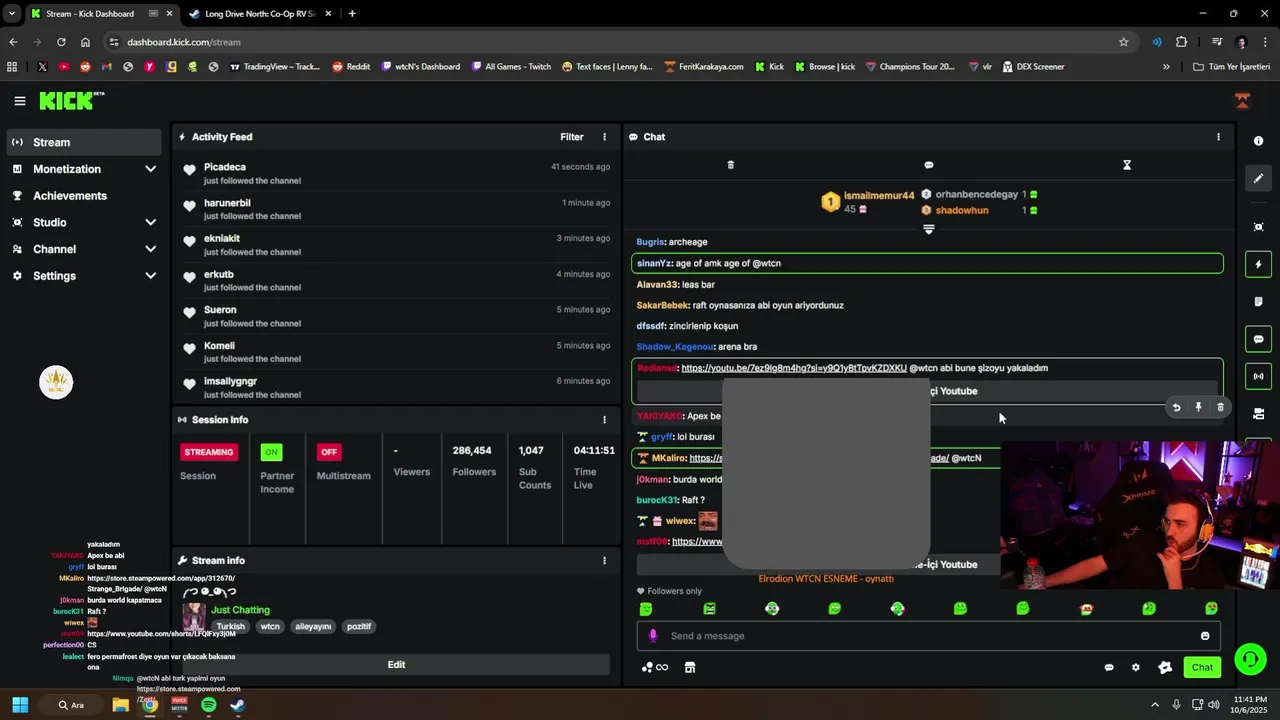Toggle Partner Income ON switch
This screenshot has height=720, width=1280.
[271, 452]
